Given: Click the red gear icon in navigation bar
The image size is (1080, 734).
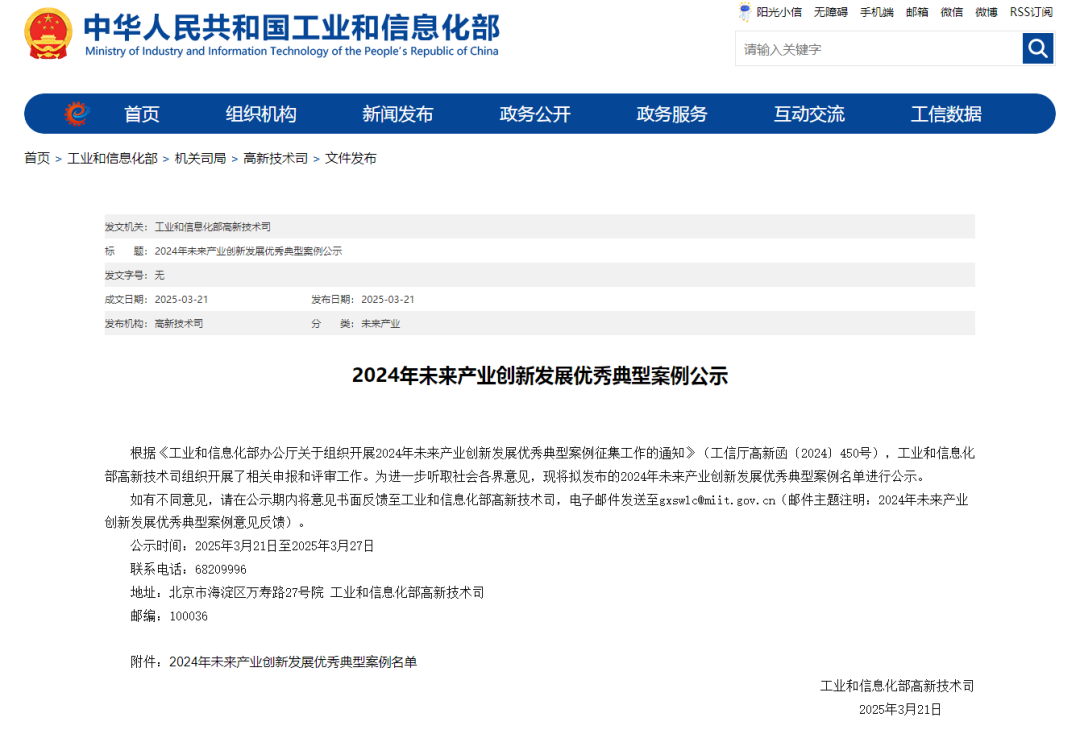Looking at the screenshot, I should (x=76, y=114).
